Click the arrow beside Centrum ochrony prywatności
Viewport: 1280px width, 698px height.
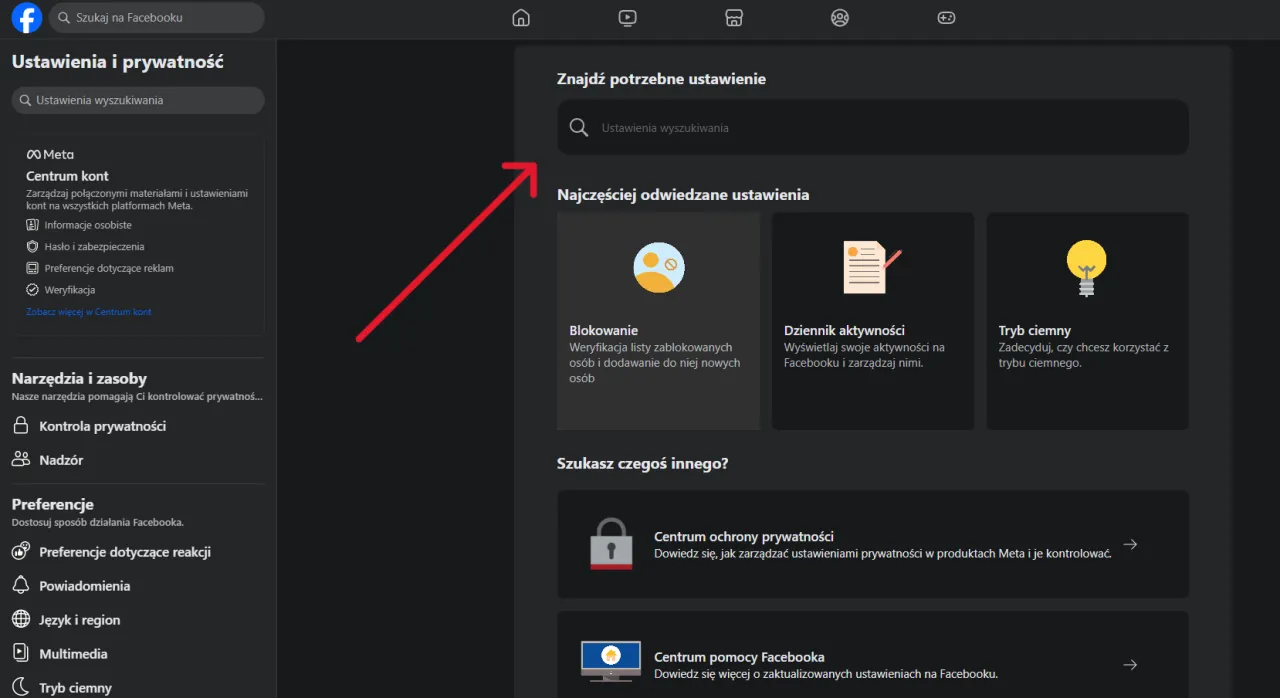(1130, 544)
